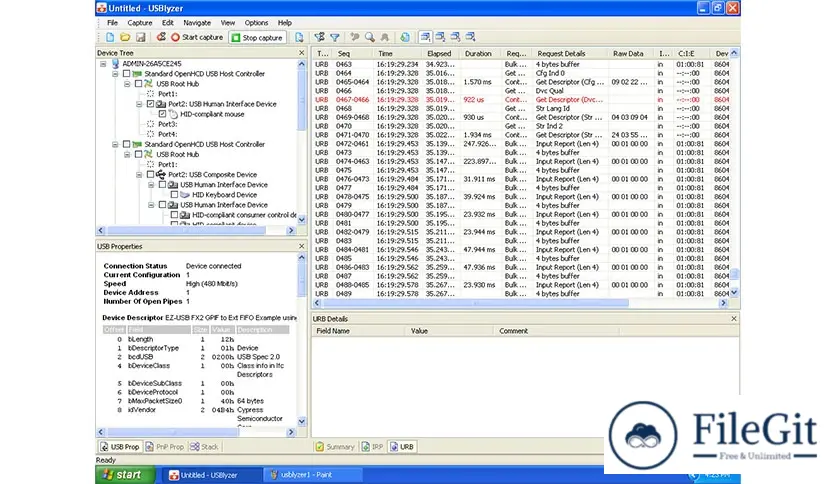Click USB Properties scroll down arrow
836x484 pixels.
pos(301,422)
